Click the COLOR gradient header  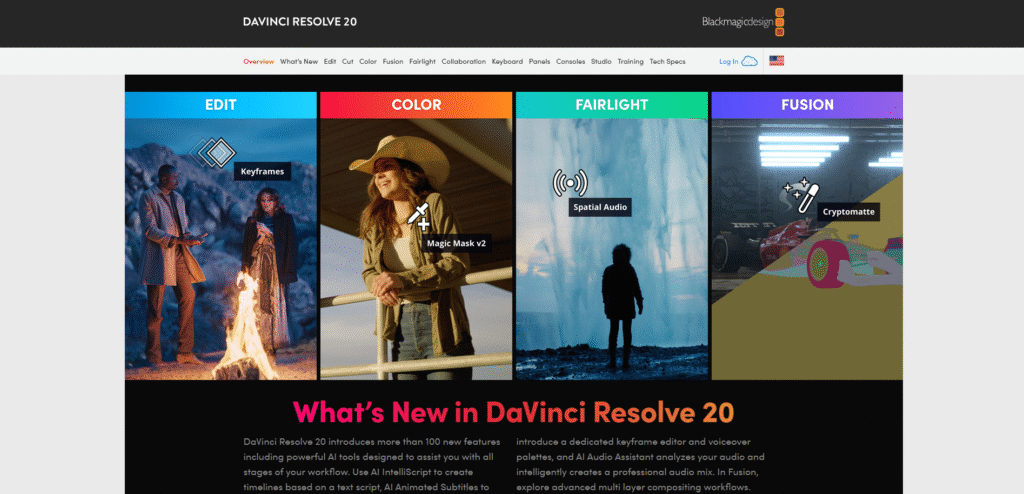pos(416,105)
